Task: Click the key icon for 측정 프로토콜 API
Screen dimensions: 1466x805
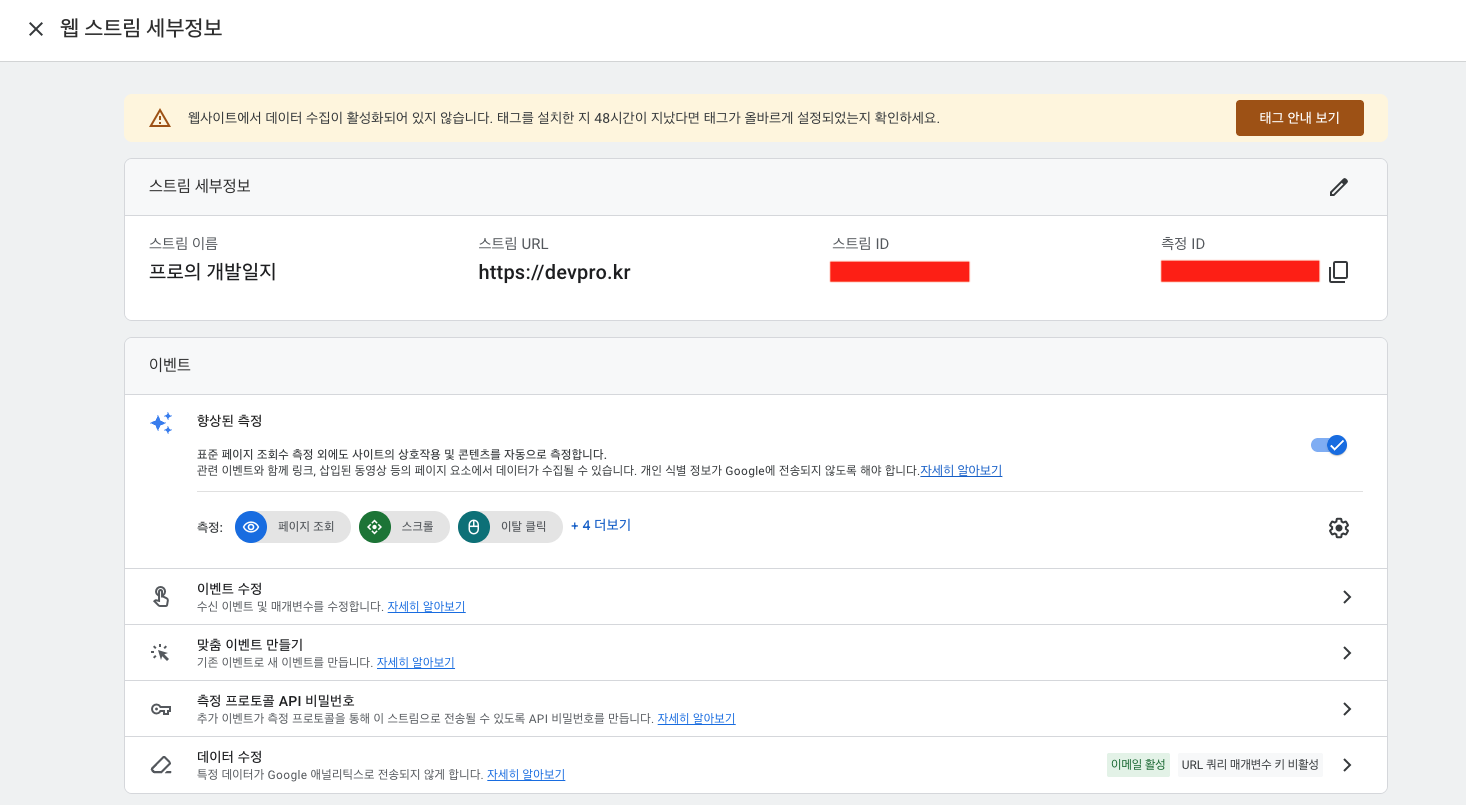Action: point(161,709)
